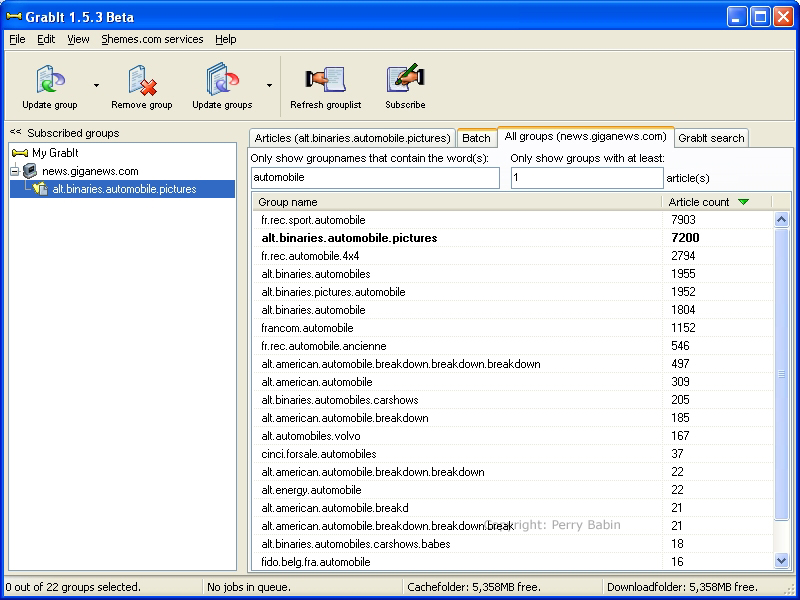Click the Group name column header
The height and width of the screenshot is (600, 800).
tap(458, 202)
